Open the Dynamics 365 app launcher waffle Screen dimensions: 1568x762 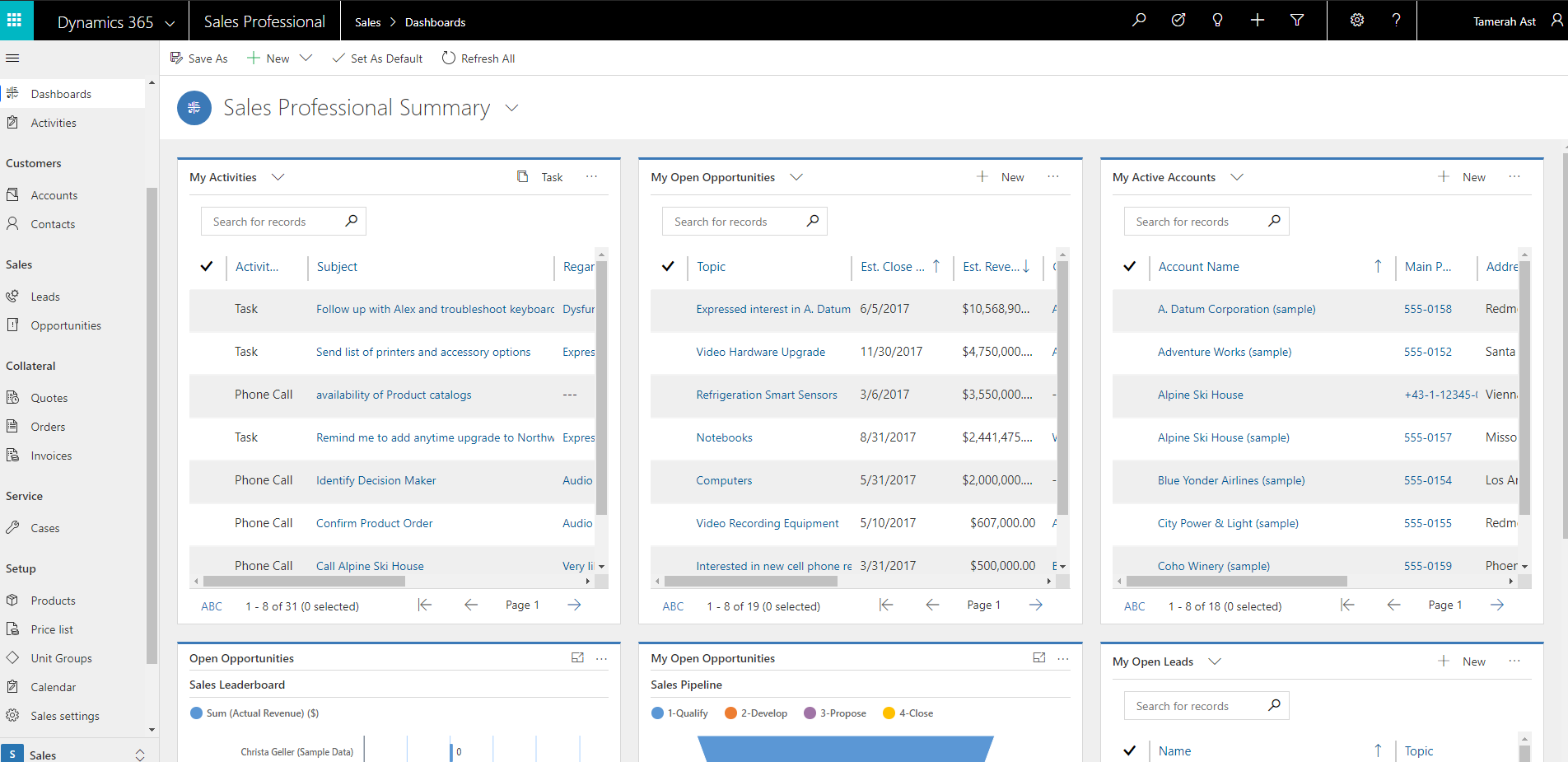coord(15,20)
